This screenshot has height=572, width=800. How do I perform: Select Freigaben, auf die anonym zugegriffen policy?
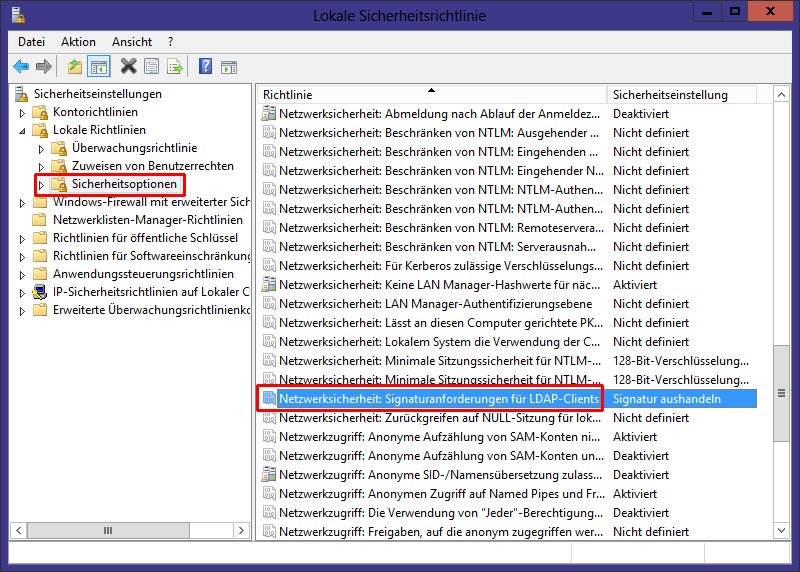point(441,532)
